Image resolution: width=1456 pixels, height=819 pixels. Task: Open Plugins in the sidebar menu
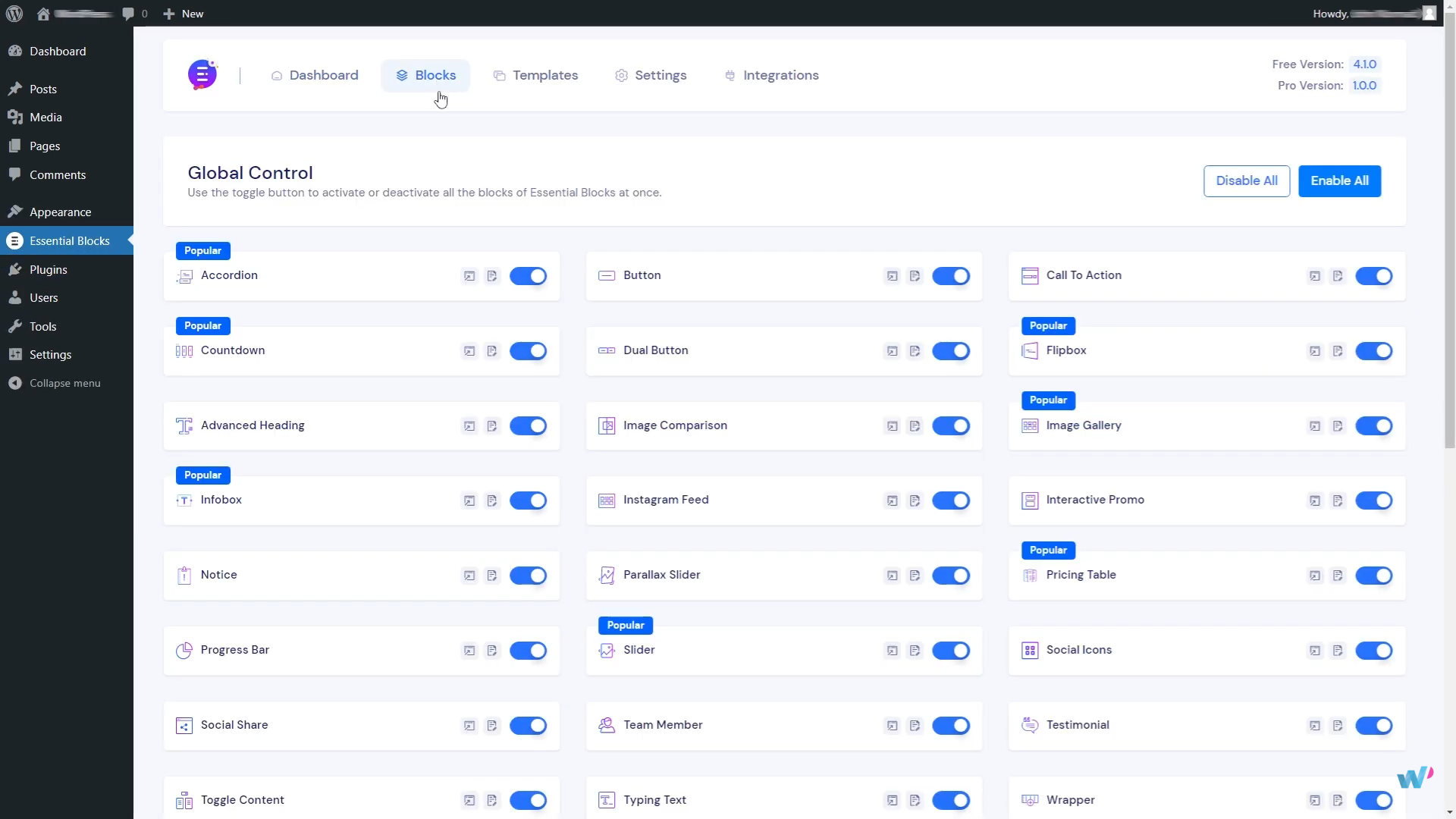(48, 269)
